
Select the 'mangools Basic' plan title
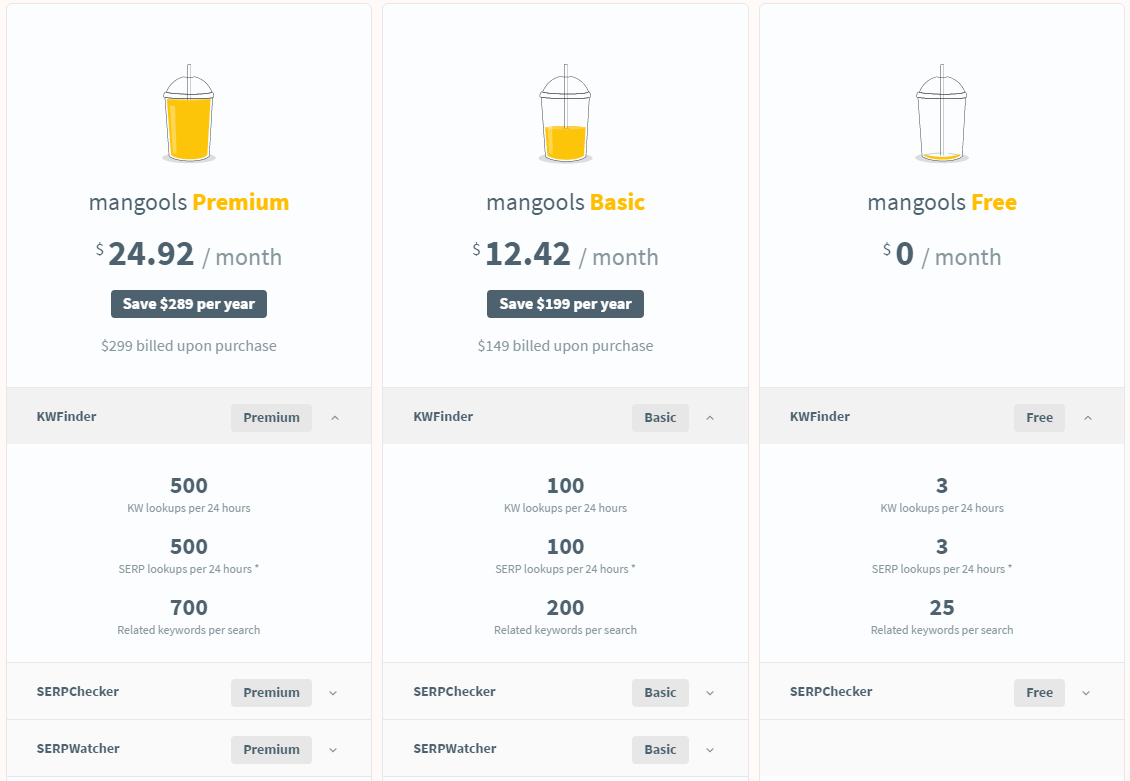566,202
